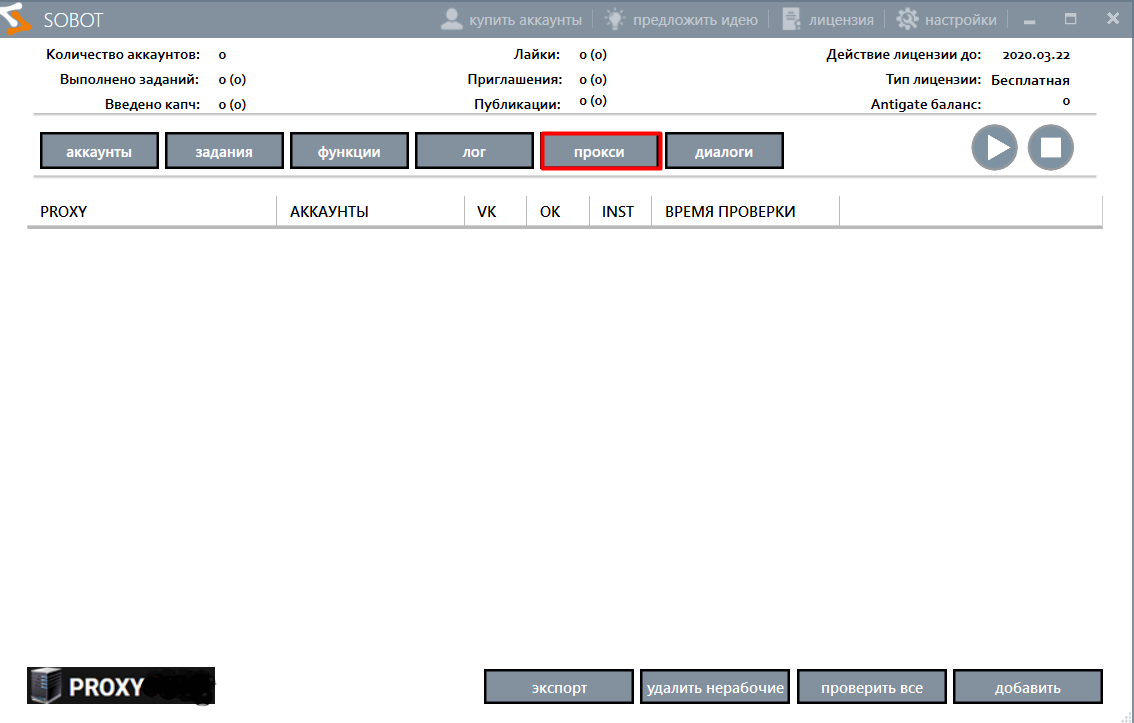Open настройки with the gear icon
This screenshot has width=1134, height=723.
[946, 19]
